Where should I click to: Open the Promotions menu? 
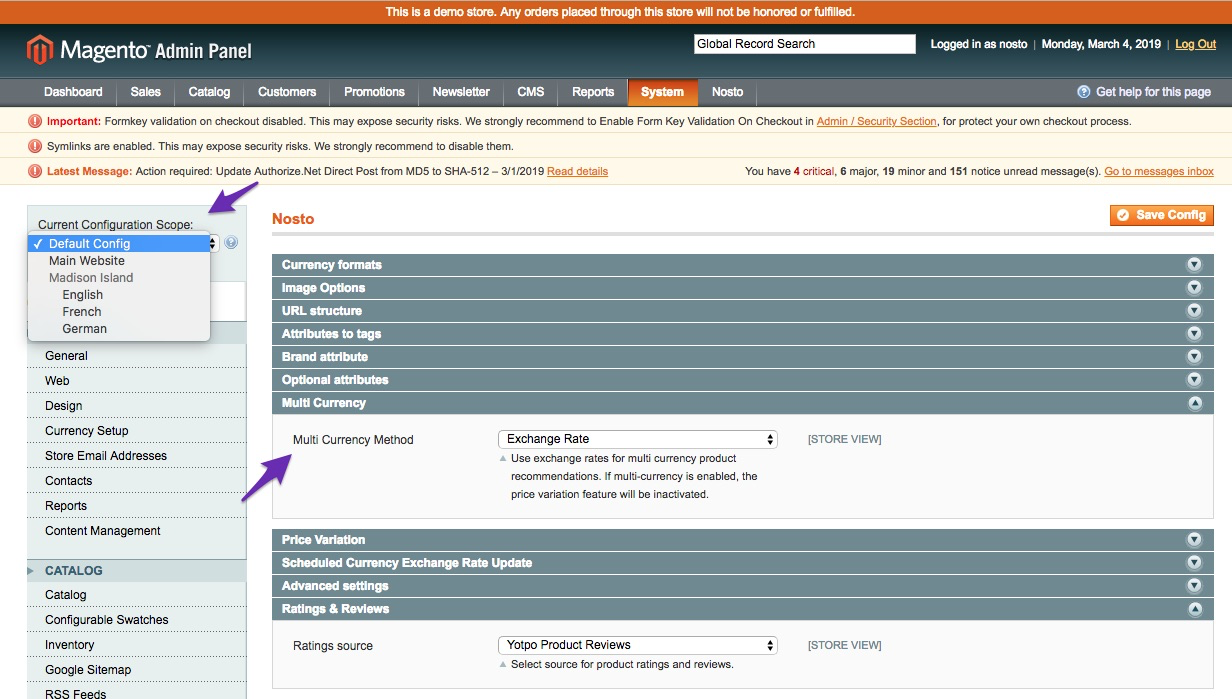[x=374, y=92]
